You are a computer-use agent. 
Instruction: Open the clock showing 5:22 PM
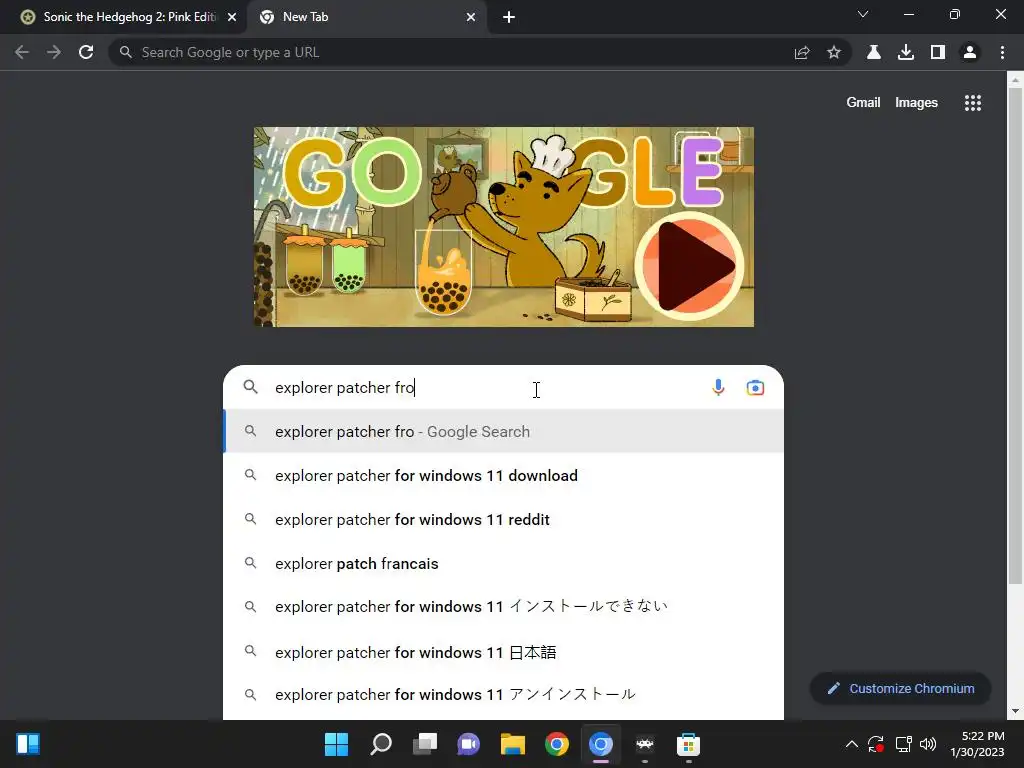click(977, 744)
